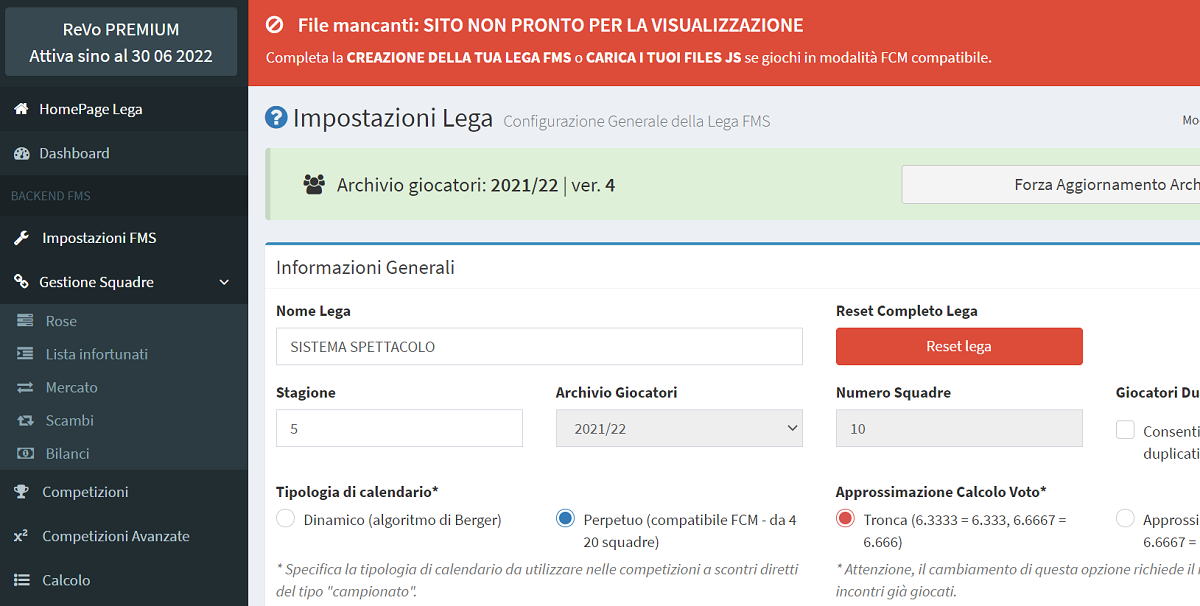Click the Nome Lega text field

(x=539, y=347)
